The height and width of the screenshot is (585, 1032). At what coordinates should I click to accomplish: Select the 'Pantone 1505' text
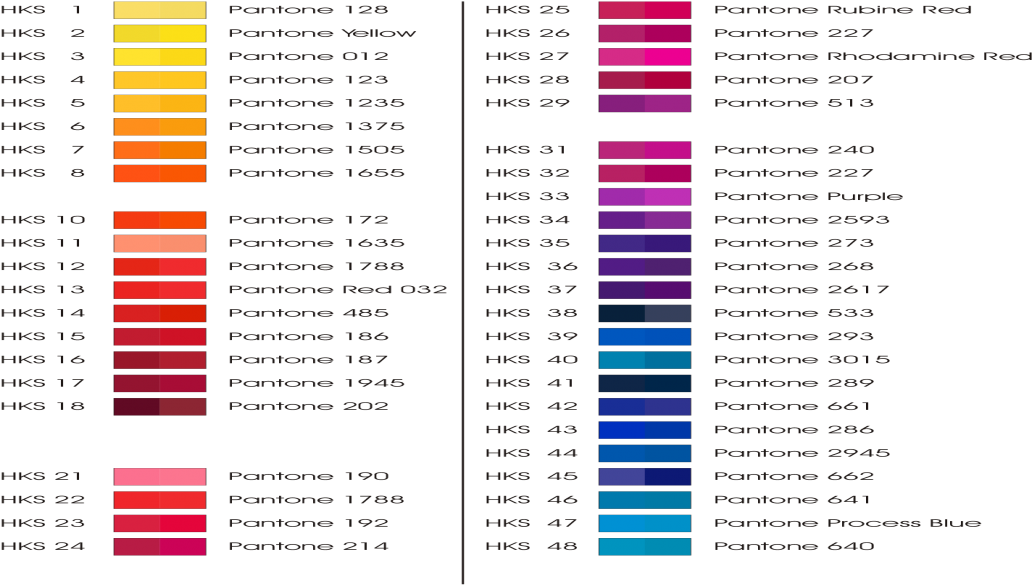(x=317, y=149)
